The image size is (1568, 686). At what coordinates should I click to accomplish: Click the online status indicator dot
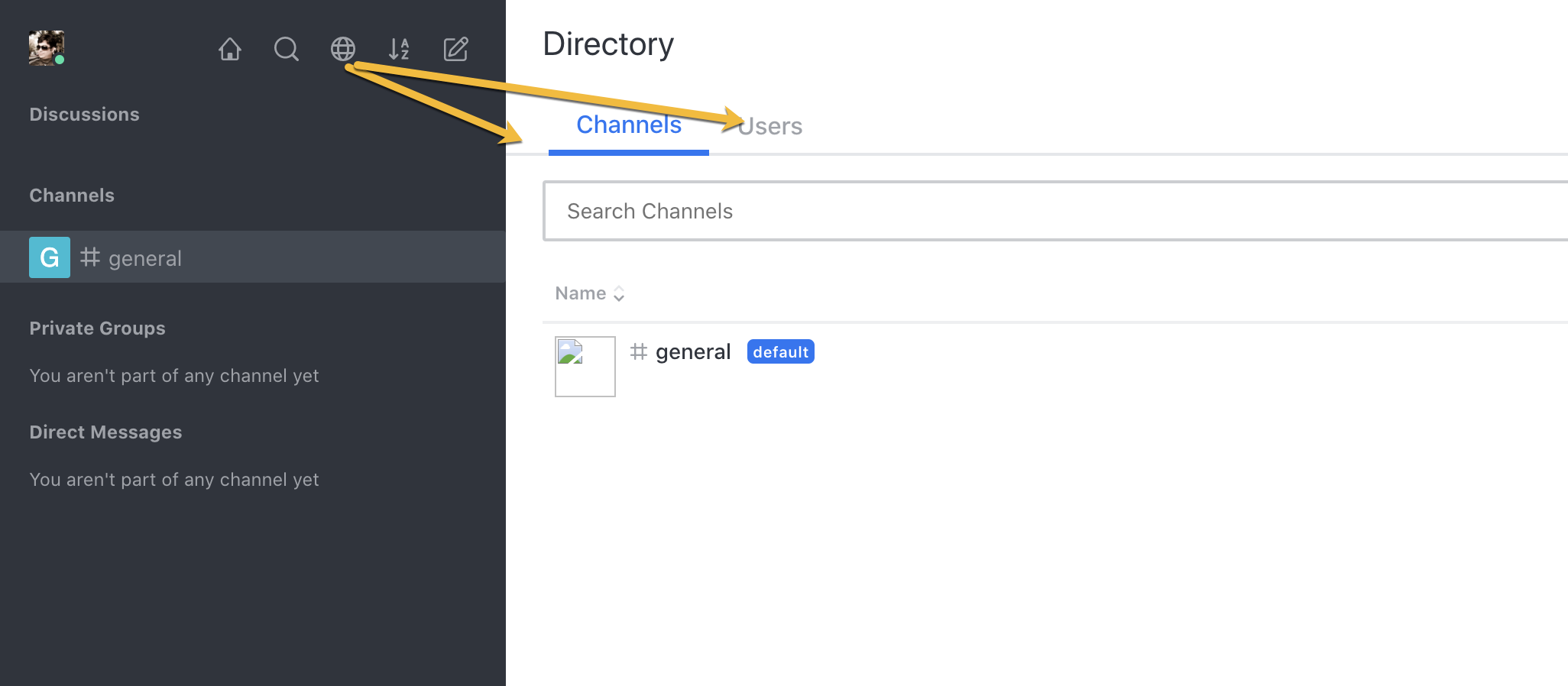coord(60,60)
